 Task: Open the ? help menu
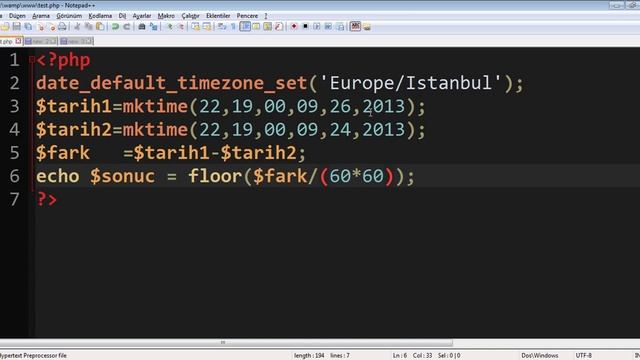coord(266,16)
